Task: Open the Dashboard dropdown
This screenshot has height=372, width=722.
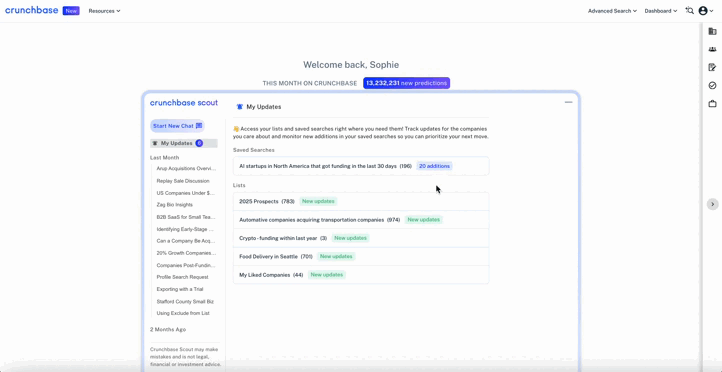Action: click(661, 11)
